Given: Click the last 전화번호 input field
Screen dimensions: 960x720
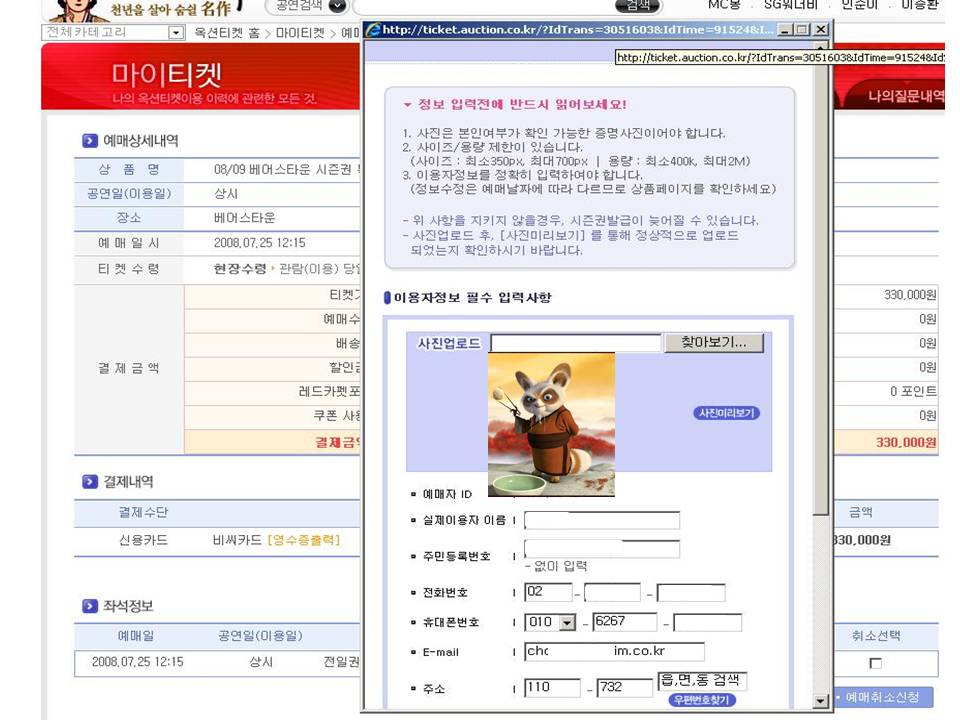Looking at the screenshot, I should pos(691,592).
